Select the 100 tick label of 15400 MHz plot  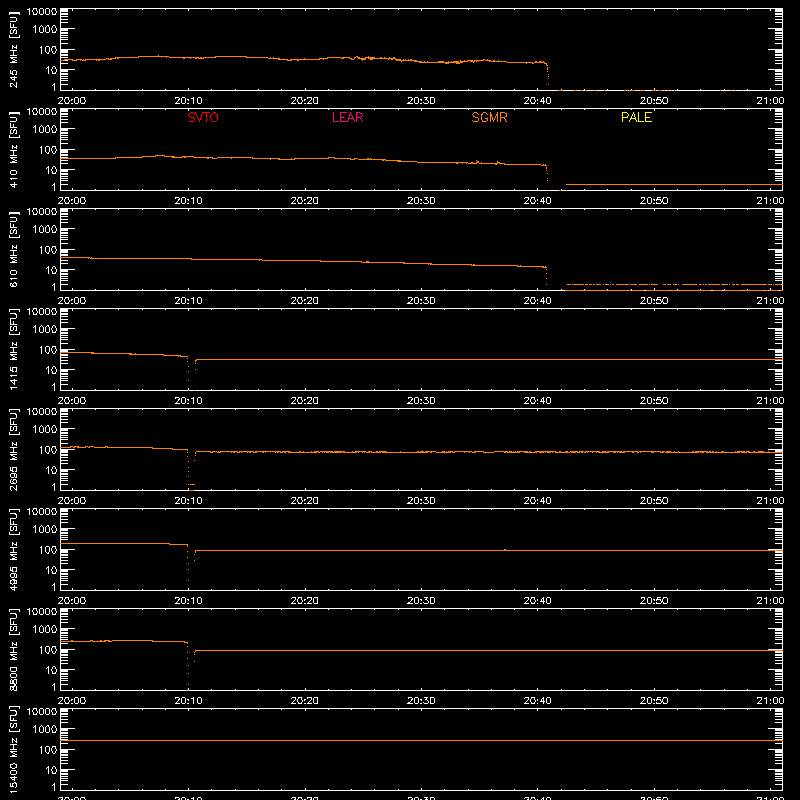point(48,749)
